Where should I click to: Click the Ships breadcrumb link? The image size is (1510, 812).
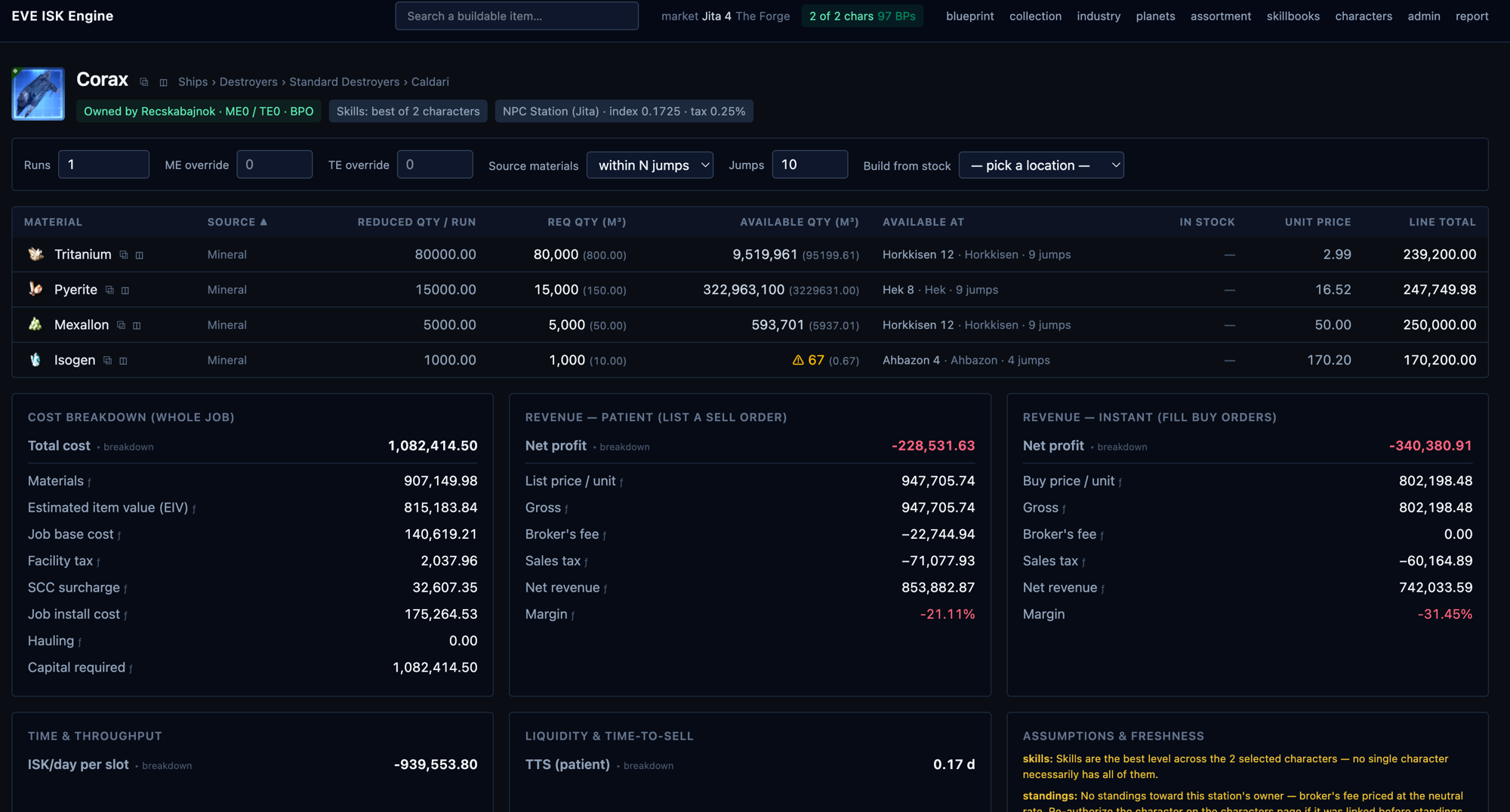point(193,82)
